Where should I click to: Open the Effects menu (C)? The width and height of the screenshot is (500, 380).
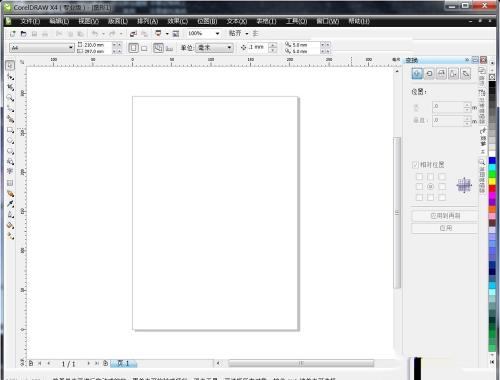coord(177,21)
